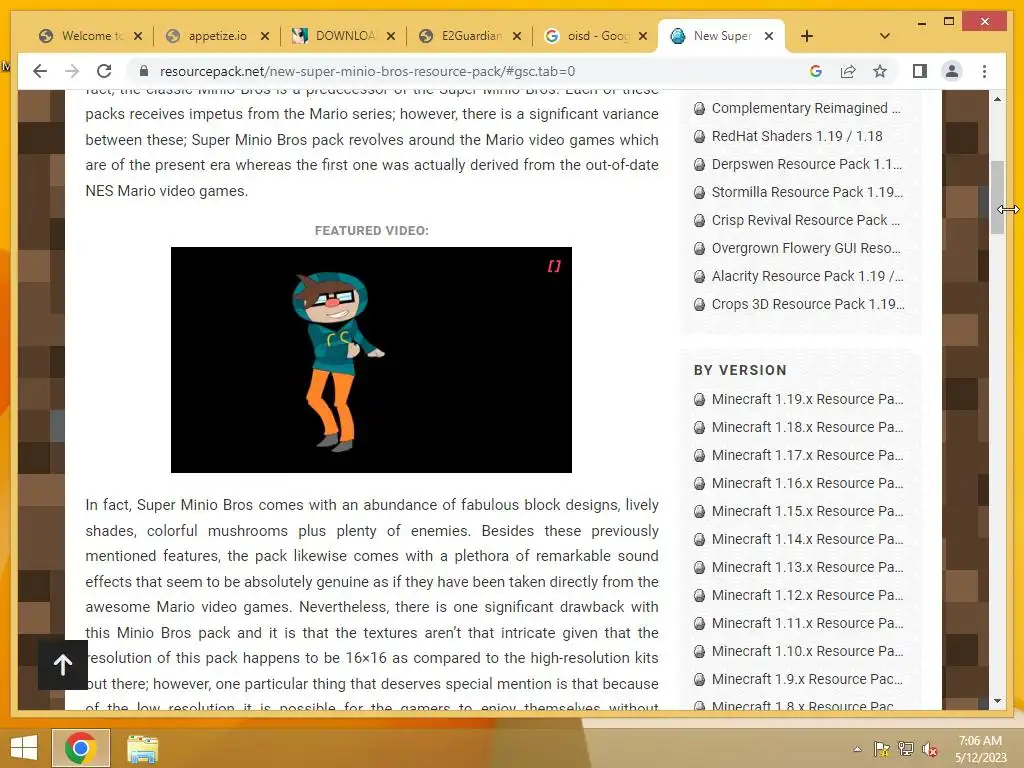Click the scroll-to-top arrow button
Image resolution: width=1024 pixels, height=768 pixels.
pos(63,665)
